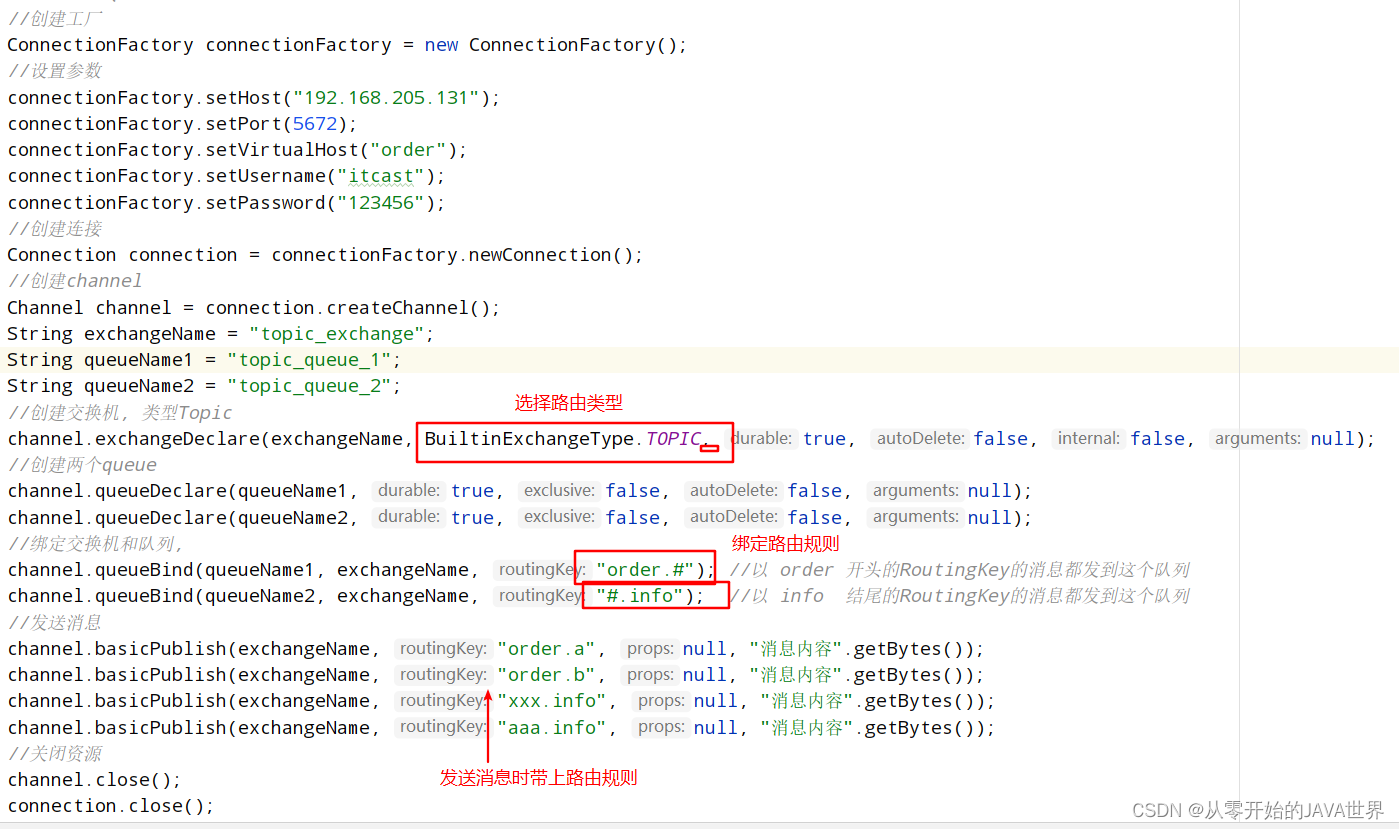Click the port number 5672
This screenshot has height=829, width=1399.
pyautogui.click(x=315, y=123)
